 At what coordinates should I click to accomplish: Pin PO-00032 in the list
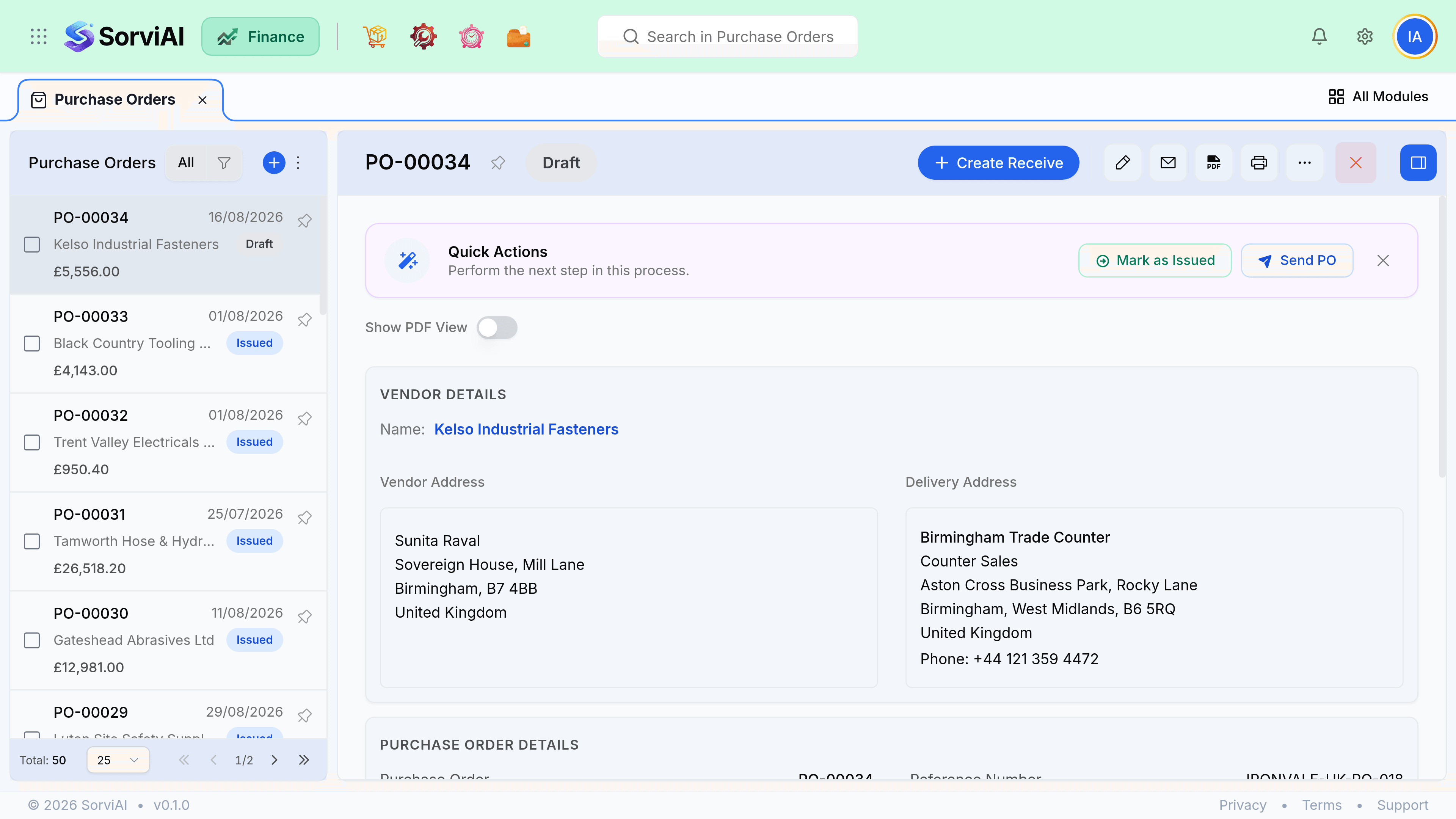coord(304,418)
